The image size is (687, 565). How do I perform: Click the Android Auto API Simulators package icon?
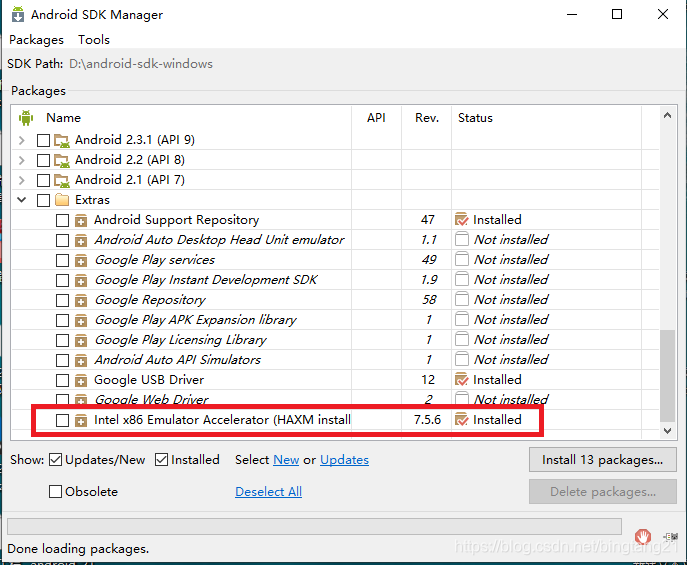pos(81,360)
